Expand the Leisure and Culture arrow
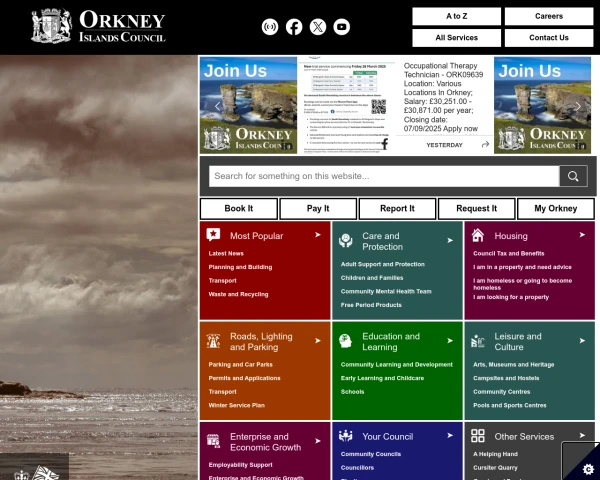Screen dimensions: 600x480 click(582, 341)
